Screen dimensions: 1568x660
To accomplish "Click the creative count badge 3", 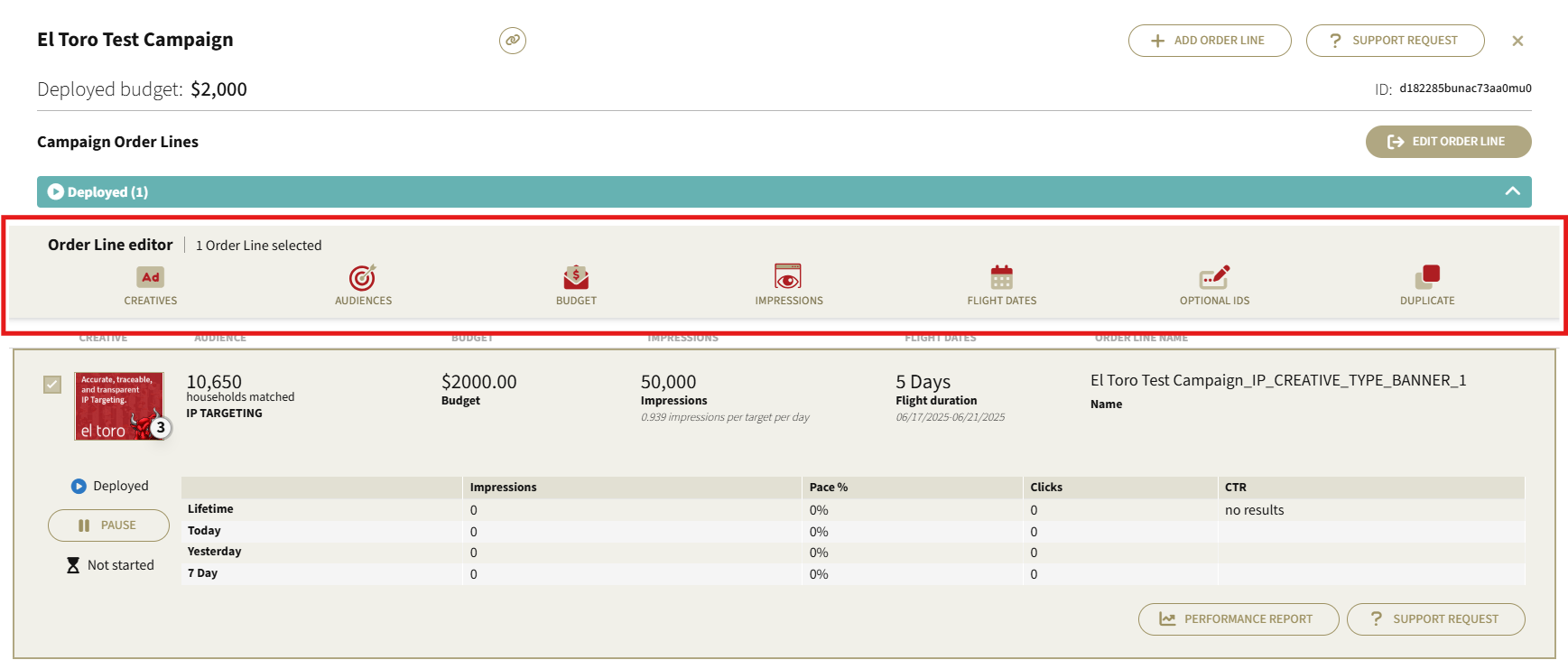I will [x=161, y=427].
